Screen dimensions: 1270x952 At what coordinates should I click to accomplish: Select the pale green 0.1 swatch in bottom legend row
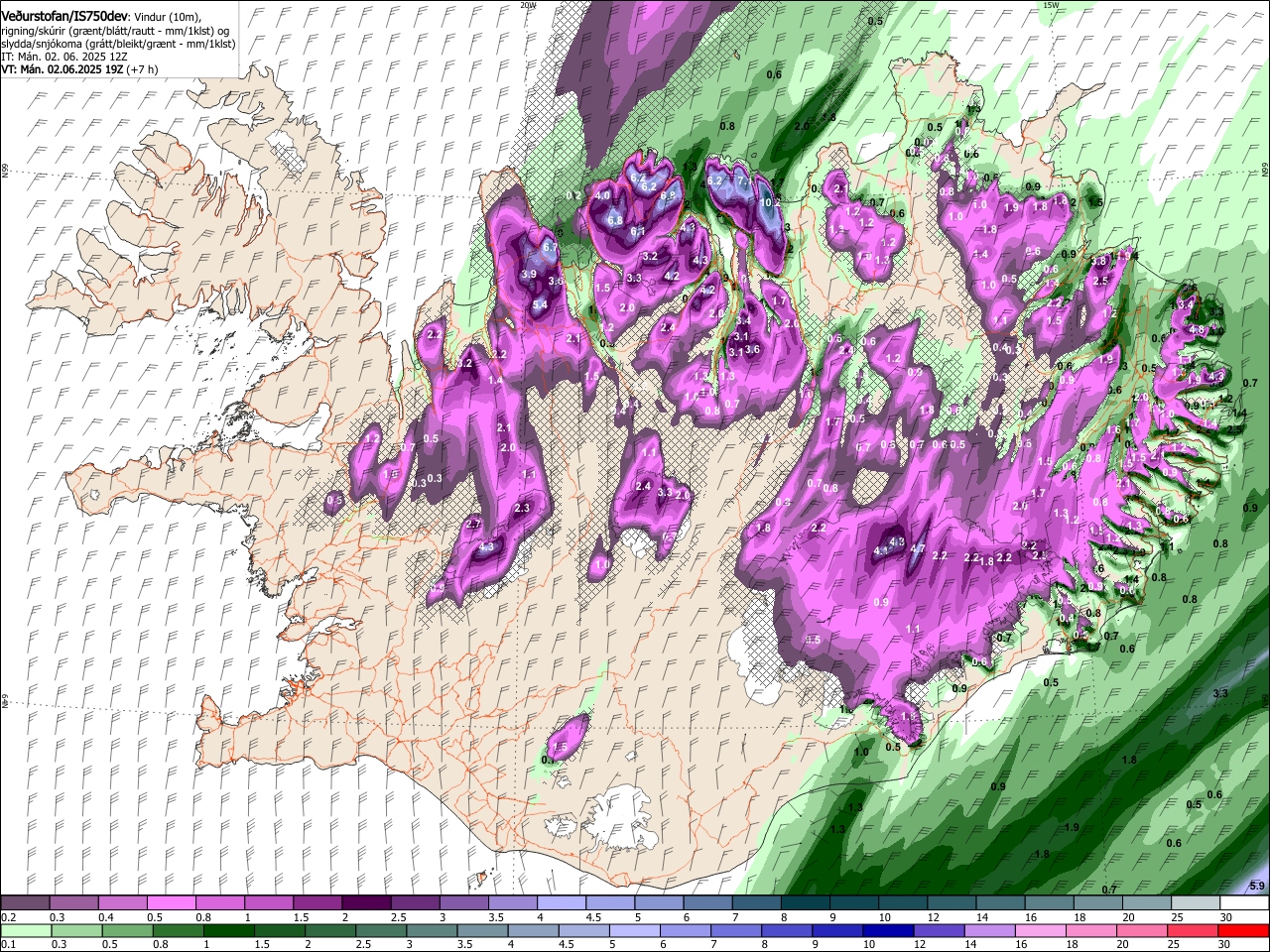click(26, 931)
